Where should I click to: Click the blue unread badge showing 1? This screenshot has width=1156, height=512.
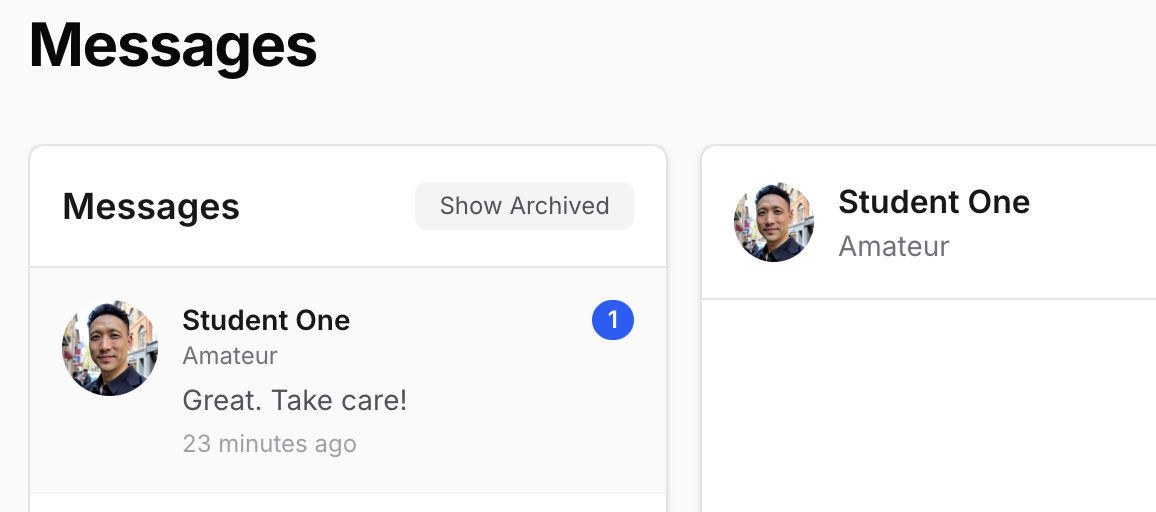pyautogui.click(x=613, y=321)
